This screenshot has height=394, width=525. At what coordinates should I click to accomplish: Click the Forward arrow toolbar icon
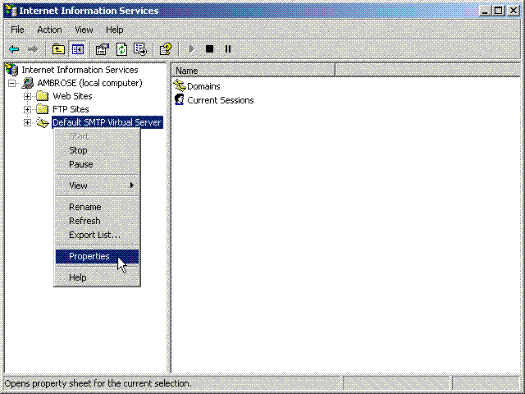[x=33, y=50]
